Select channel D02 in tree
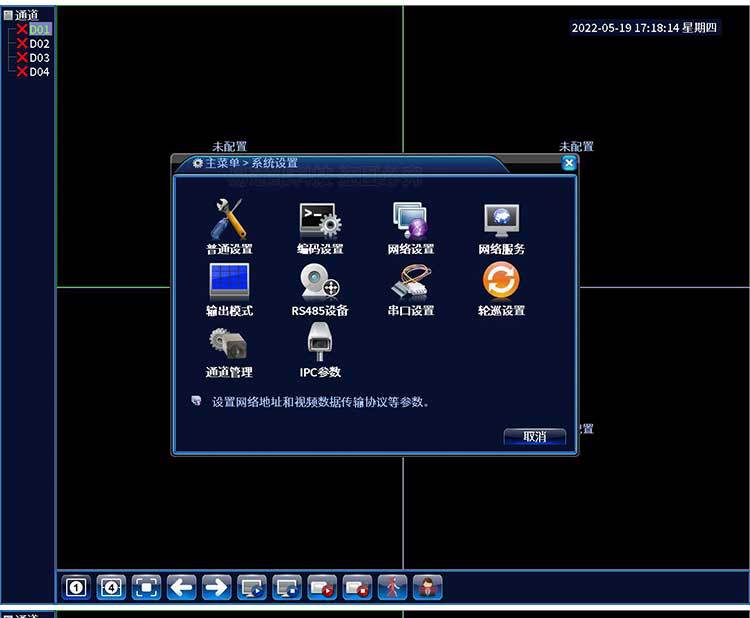The height and width of the screenshot is (618, 750). point(40,44)
